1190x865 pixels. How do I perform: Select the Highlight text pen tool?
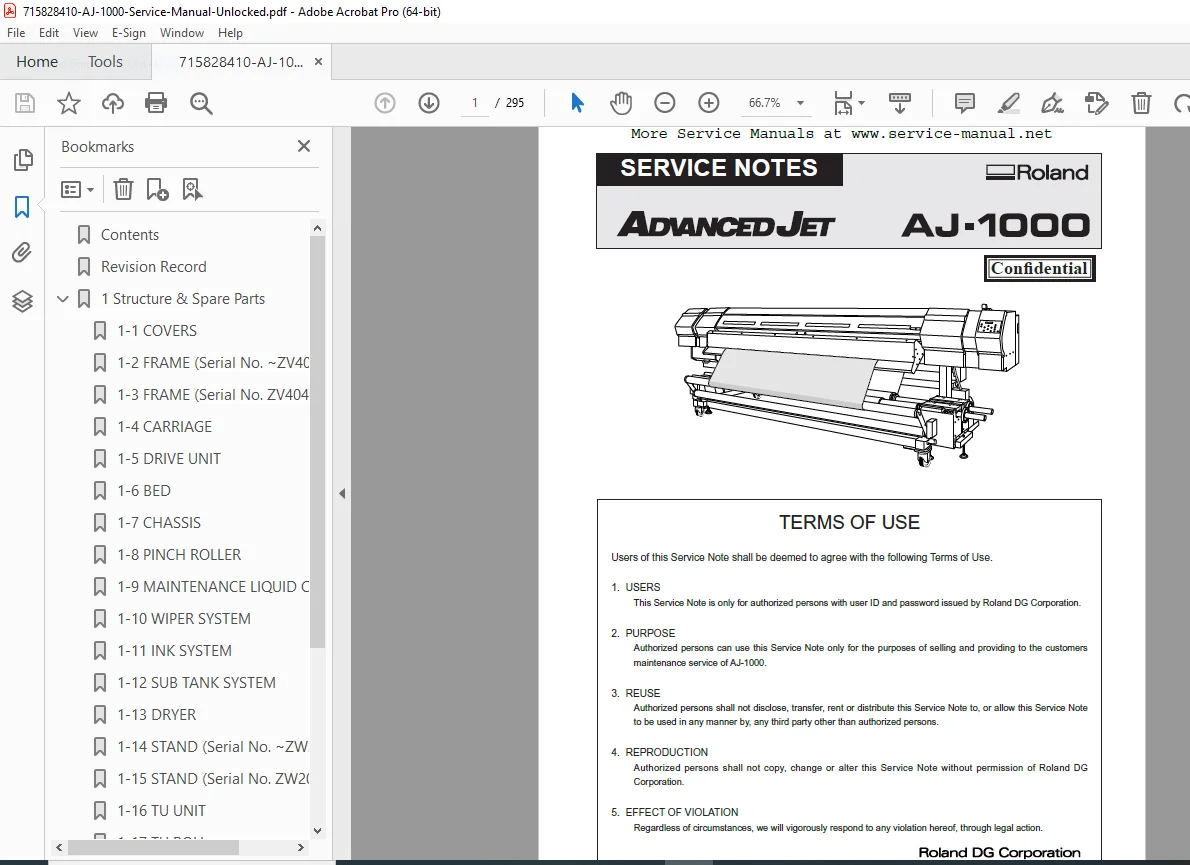(x=1008, y=102)
